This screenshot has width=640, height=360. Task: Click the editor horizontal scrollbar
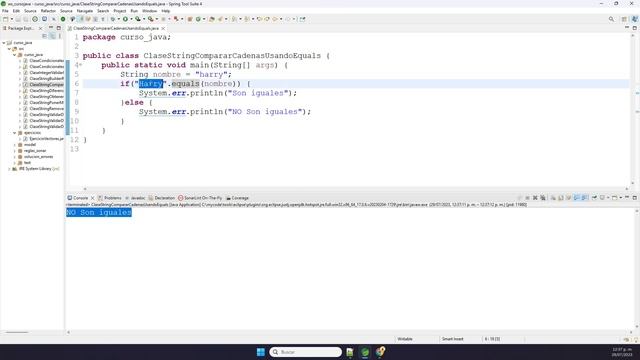[355, 189]
